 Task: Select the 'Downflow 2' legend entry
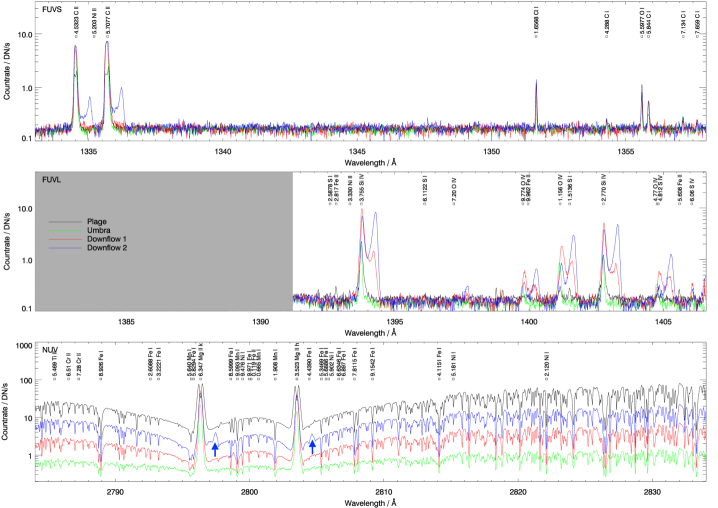click(x=107, y=248)
